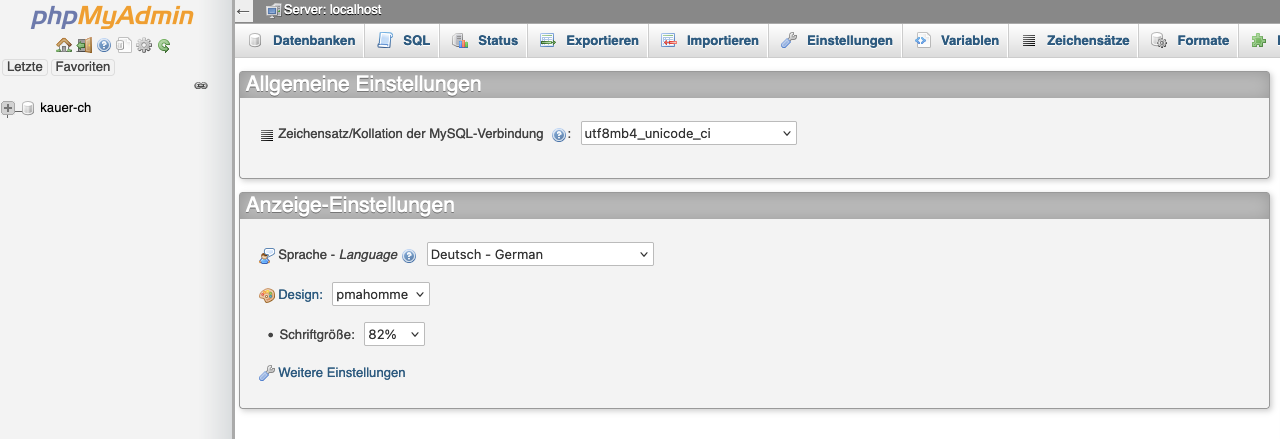Open the utf8mb4_unicode_ci collation dropdown
This screenshot has height=439, width=1280.
point(688,133)
